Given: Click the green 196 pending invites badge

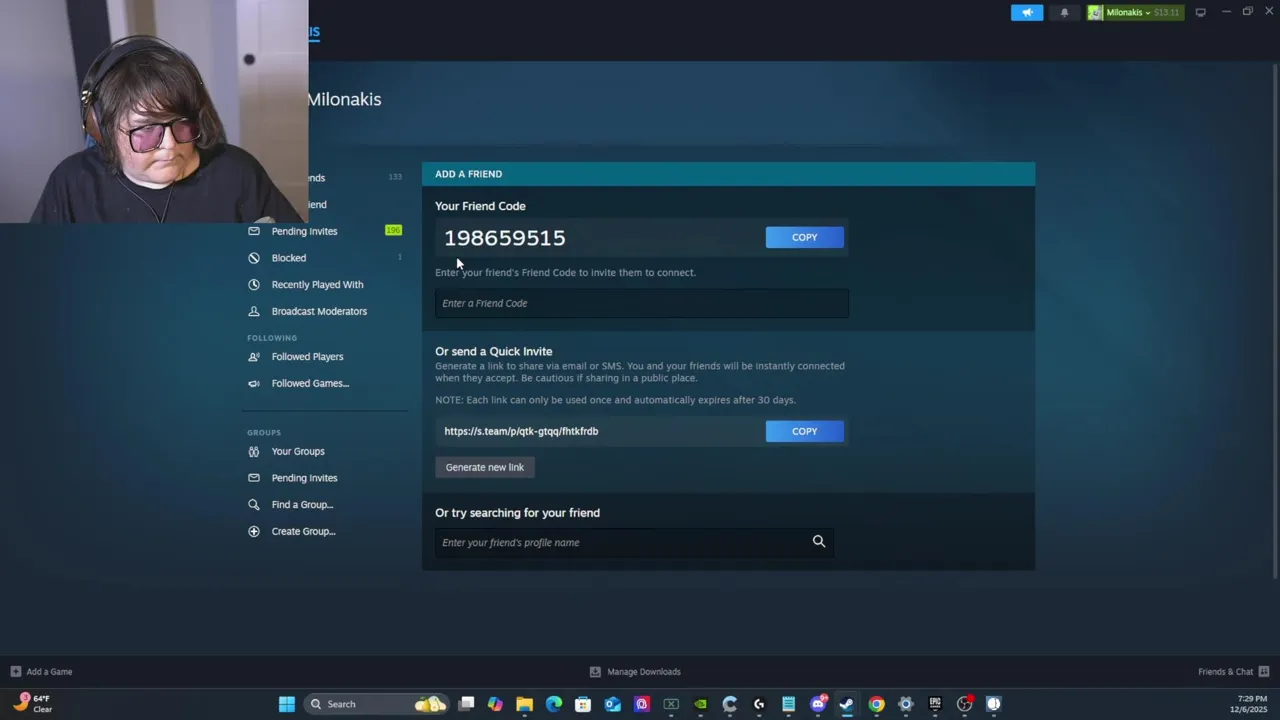Looking at the screenshot, I should [x=393, y=230].
